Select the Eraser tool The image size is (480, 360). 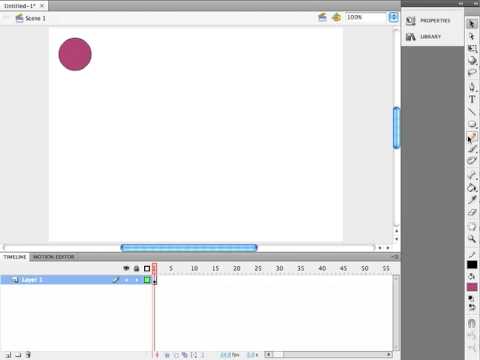472,212
